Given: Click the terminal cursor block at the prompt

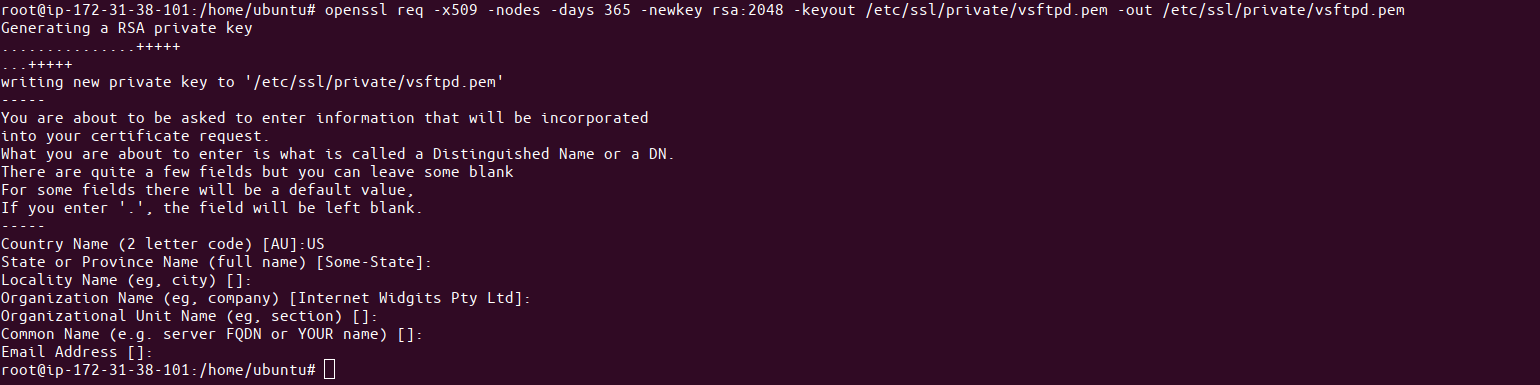Looking at the screenshot, I should tap(331, 370).
